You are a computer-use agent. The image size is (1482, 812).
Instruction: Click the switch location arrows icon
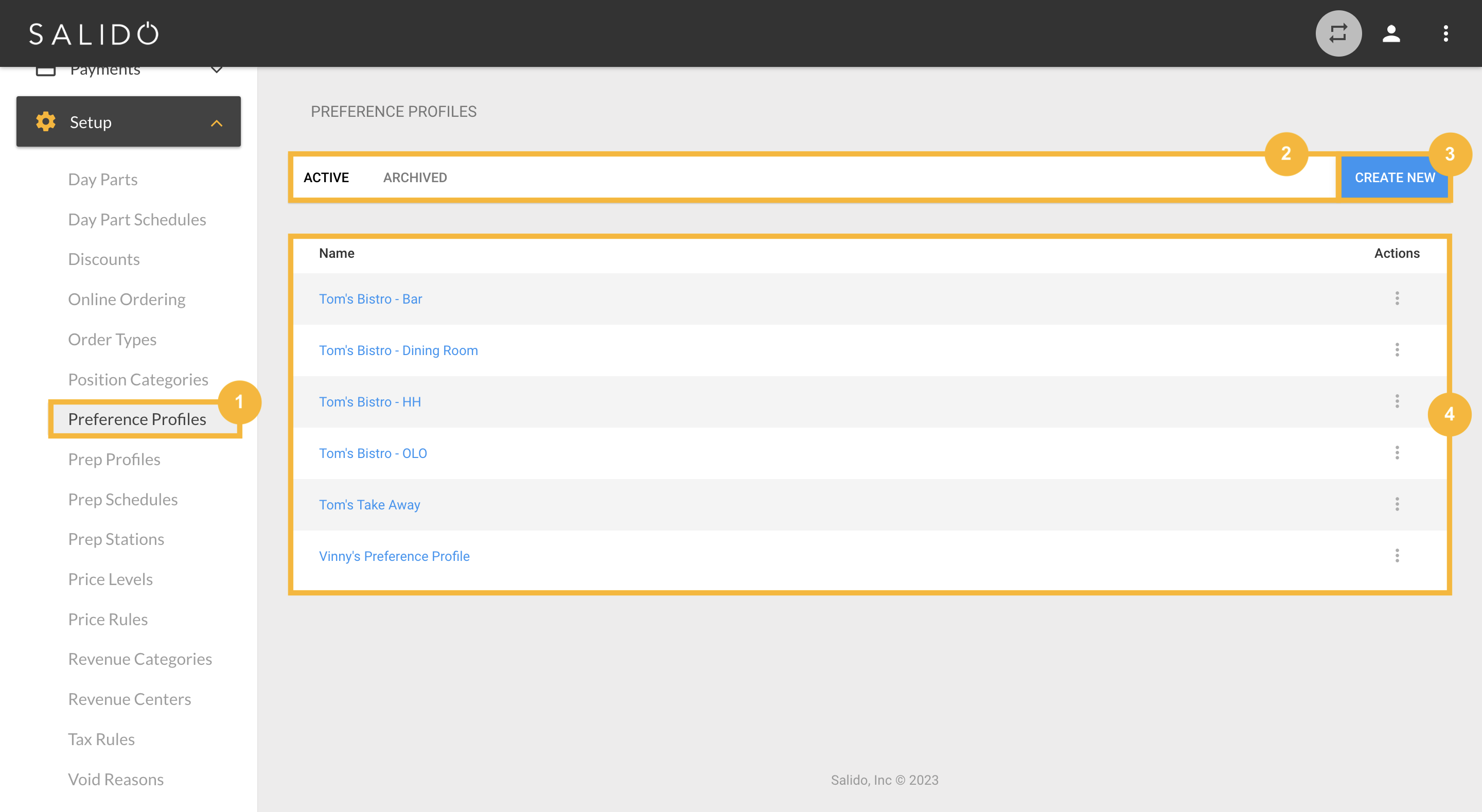1338,33
